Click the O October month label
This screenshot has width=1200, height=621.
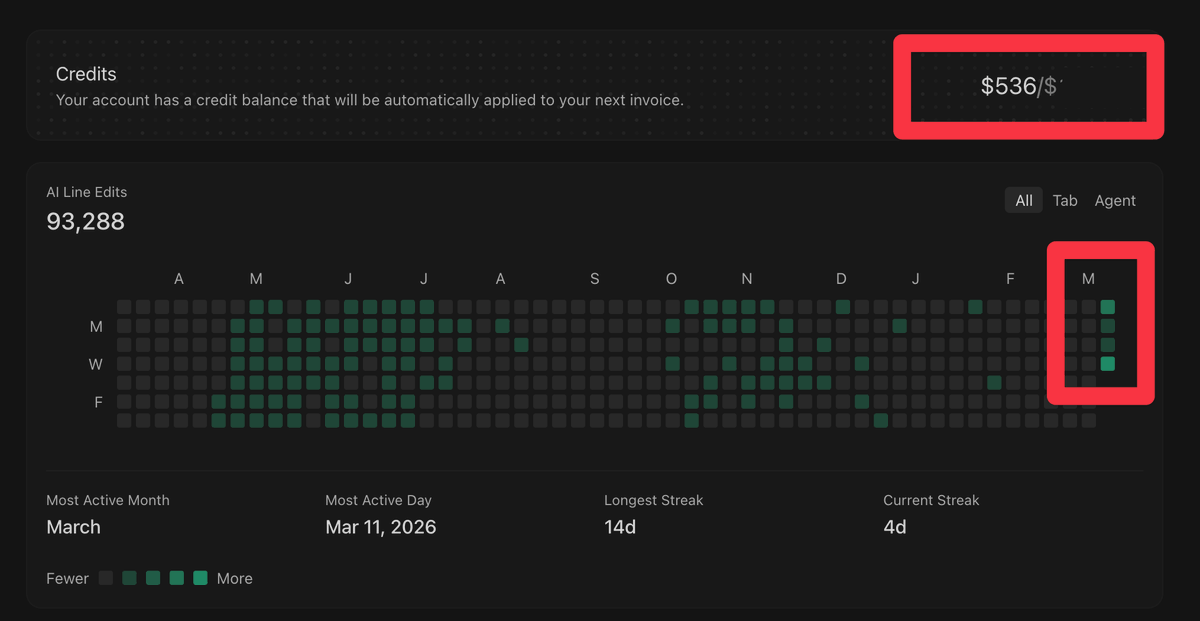pyautogui.click(x=671, y=279)
